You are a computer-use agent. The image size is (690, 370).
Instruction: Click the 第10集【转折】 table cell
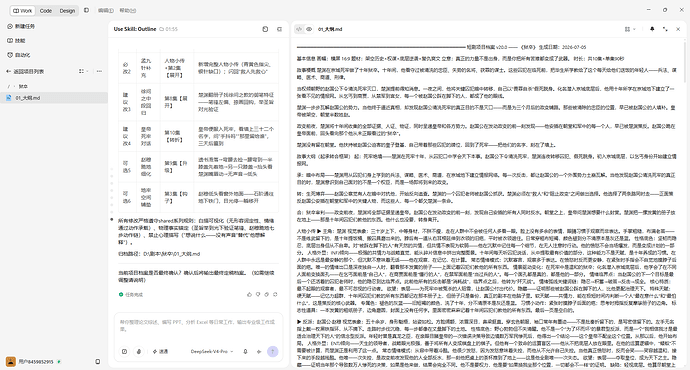point(176,136)
